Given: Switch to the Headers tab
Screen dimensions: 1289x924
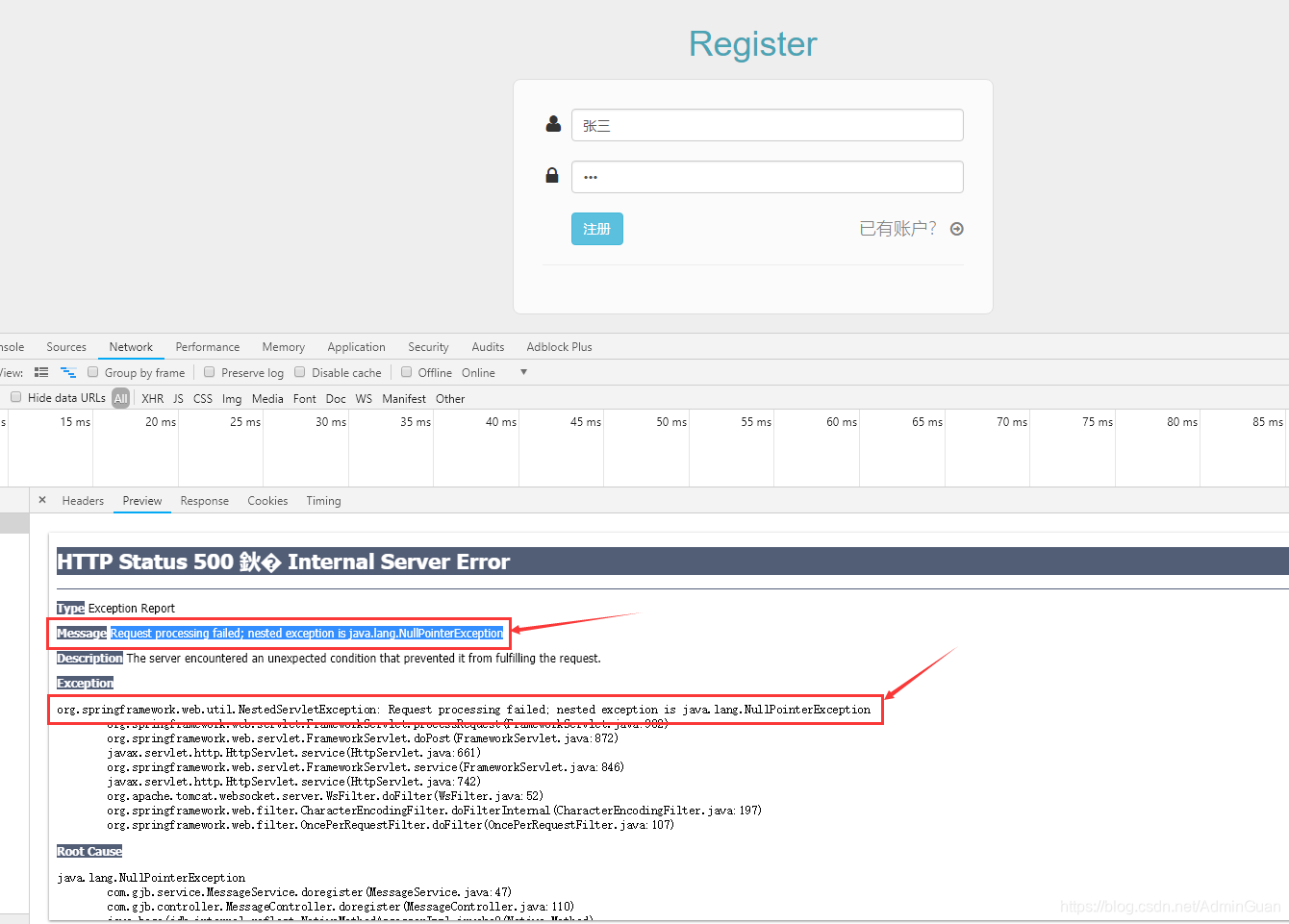Looking at the screenshot, I should (83, 500).
